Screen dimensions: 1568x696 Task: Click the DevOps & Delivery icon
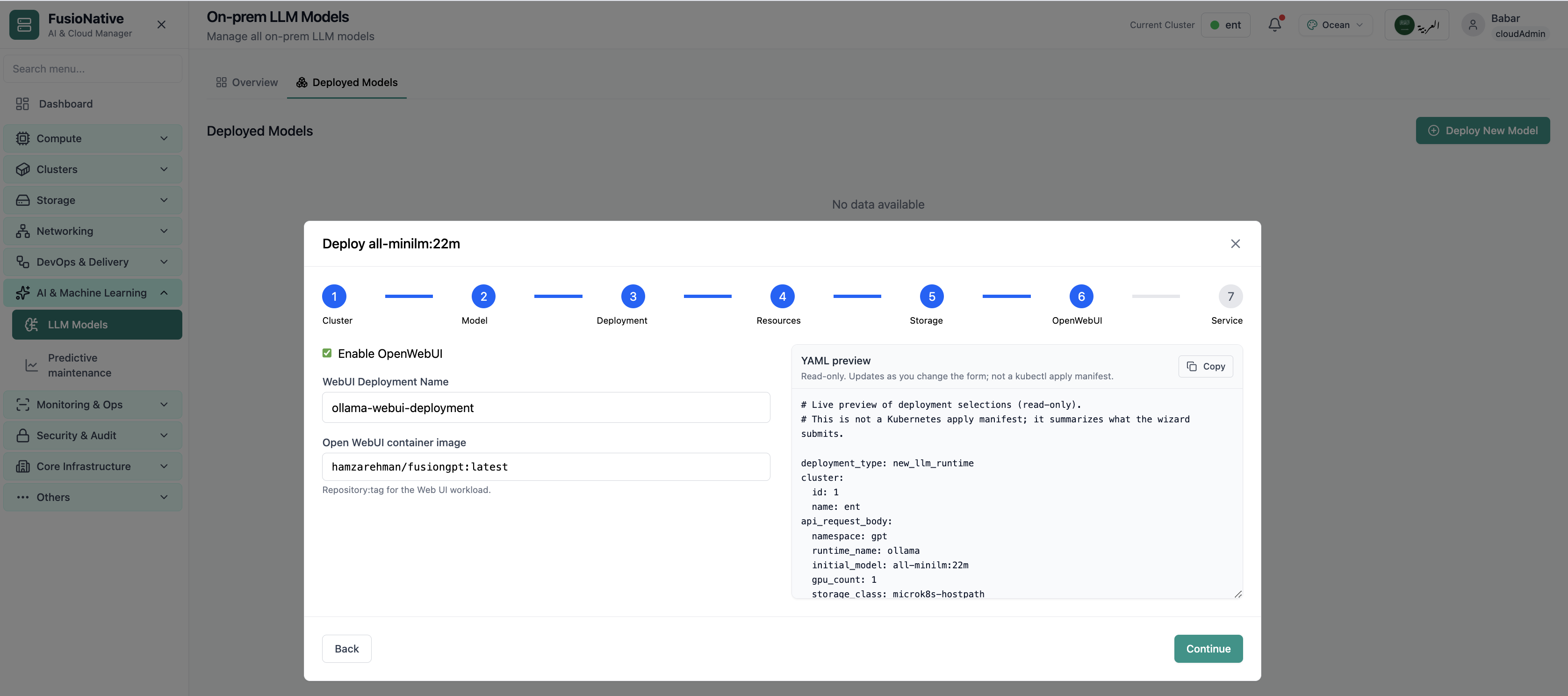click(22, 262)
